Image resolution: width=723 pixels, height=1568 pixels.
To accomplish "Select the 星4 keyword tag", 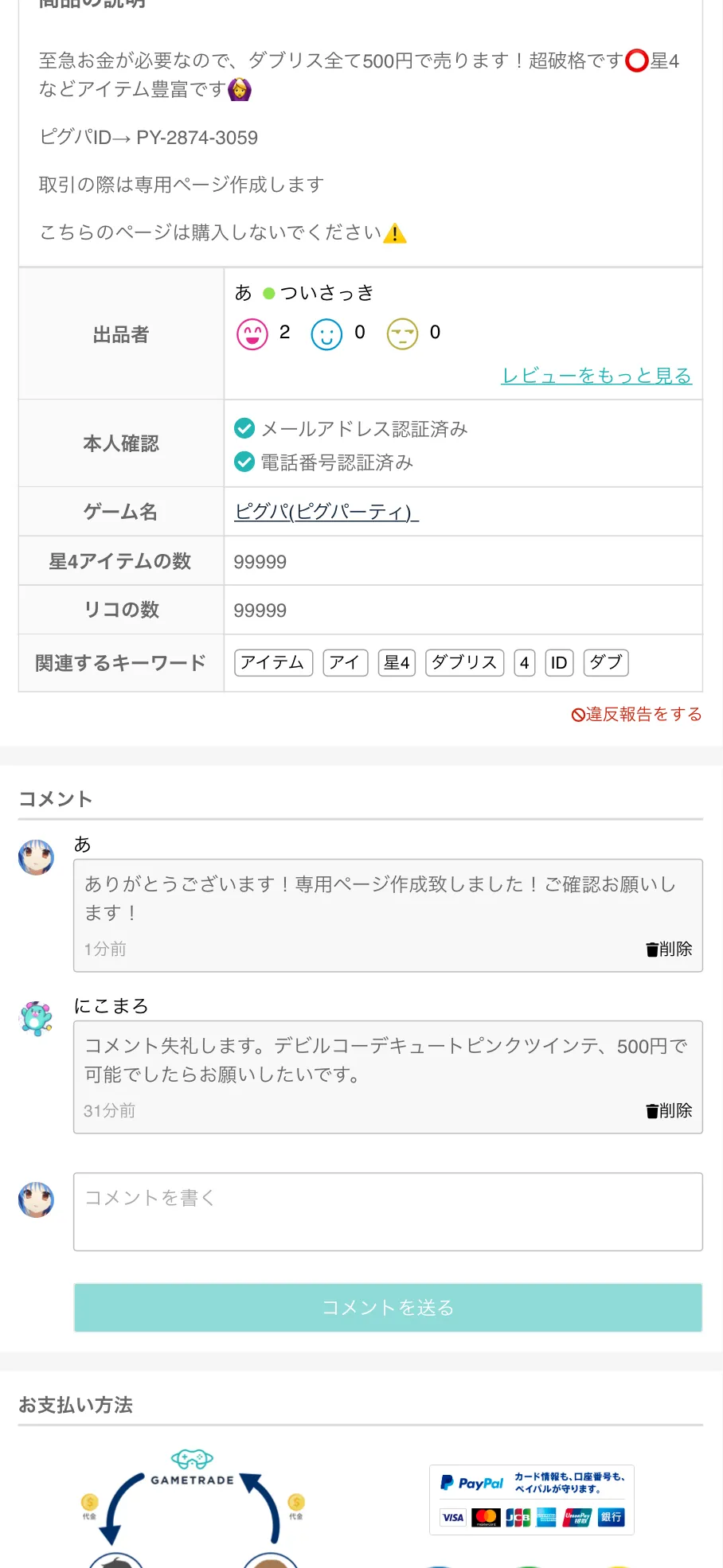I will pos(397,662).
